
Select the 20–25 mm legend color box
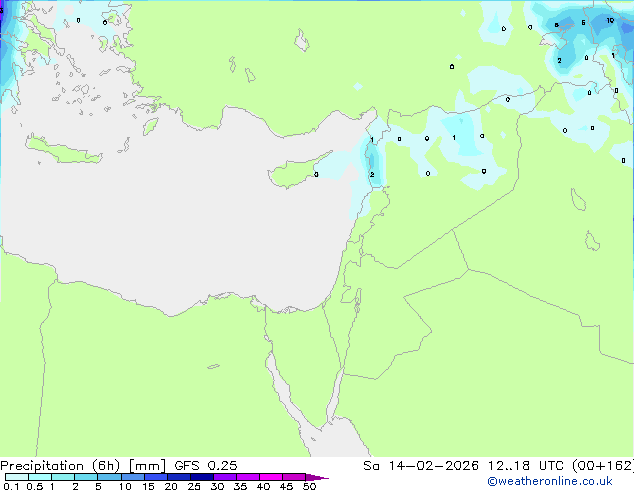(x=179, y=477)
